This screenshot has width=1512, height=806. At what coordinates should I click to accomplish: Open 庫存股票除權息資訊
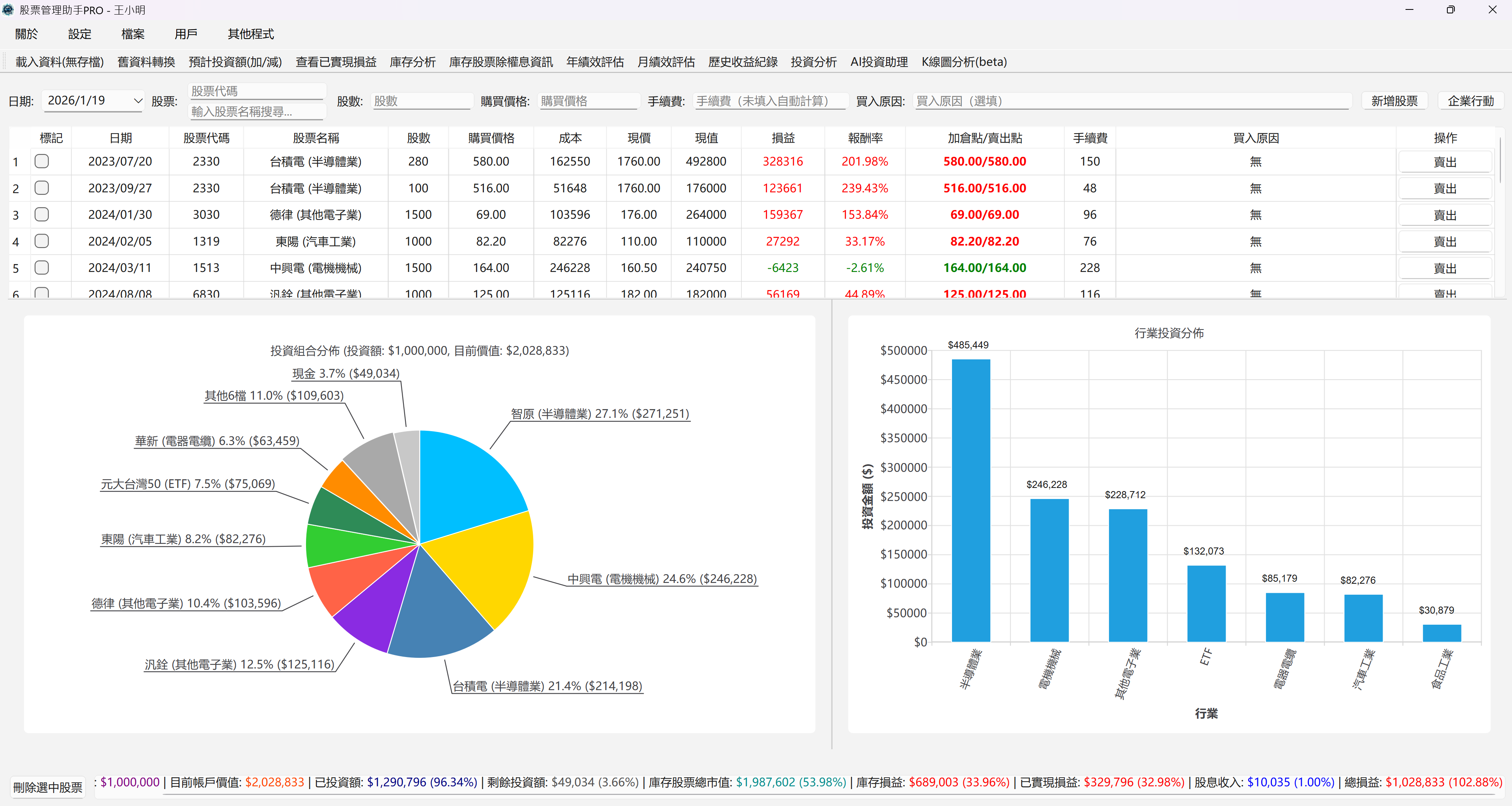coord(501,61)
